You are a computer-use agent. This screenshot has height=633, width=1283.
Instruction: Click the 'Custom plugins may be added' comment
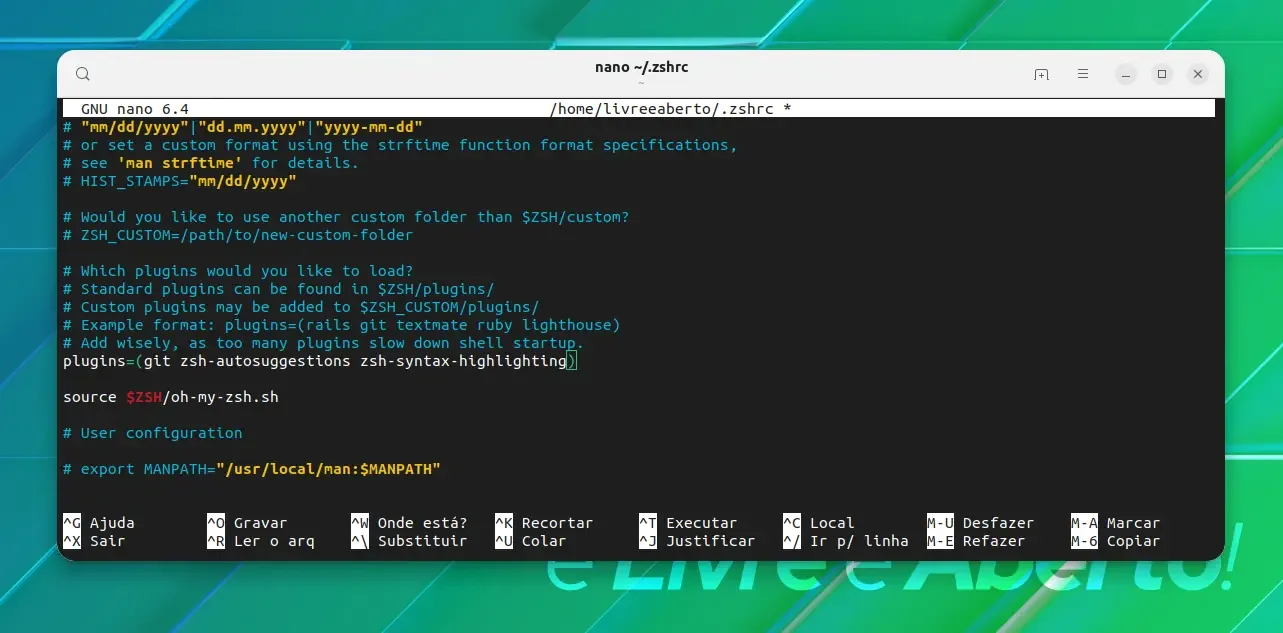[x=301, y=307]
